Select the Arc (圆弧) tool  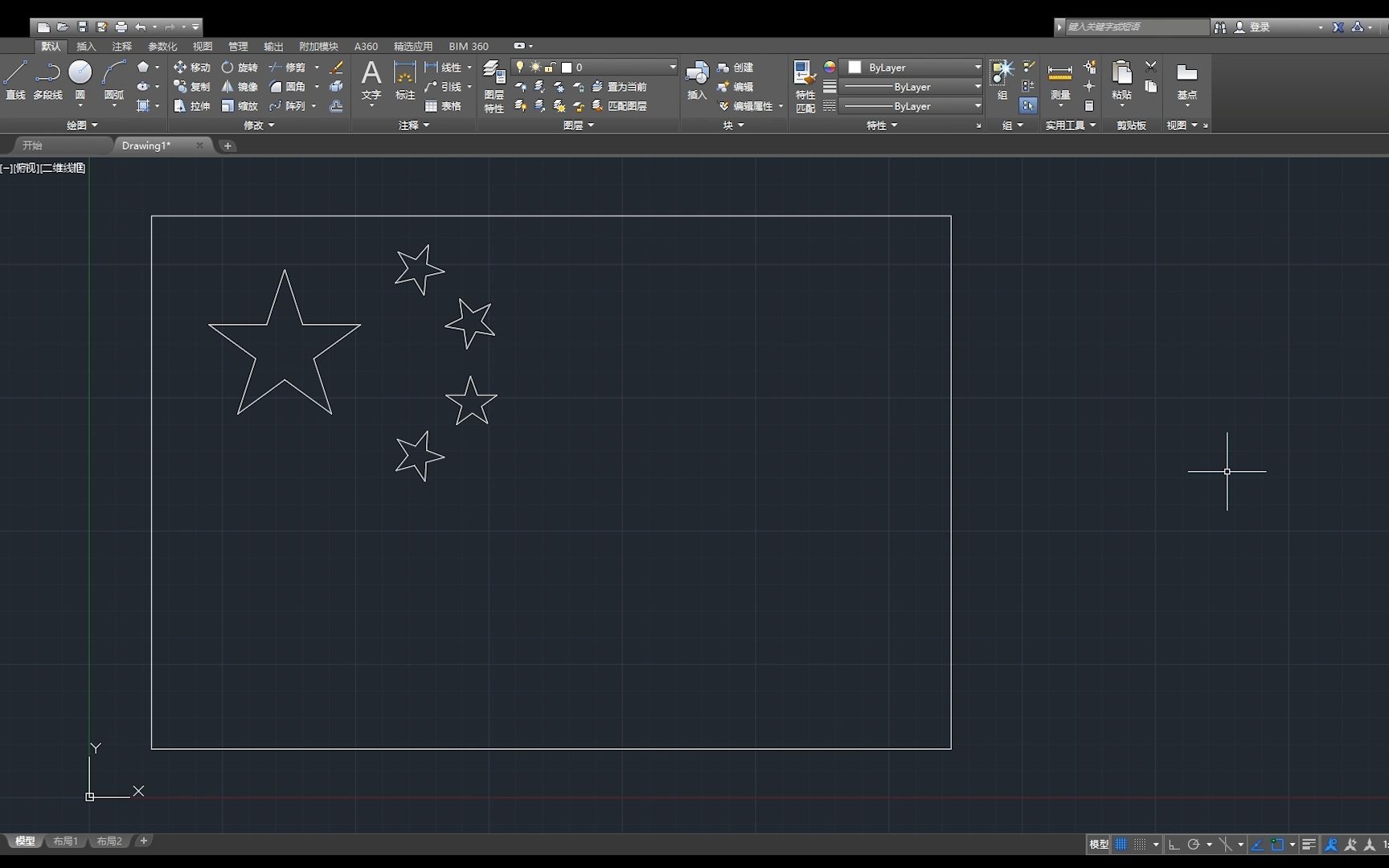click(x=114, y=80)
